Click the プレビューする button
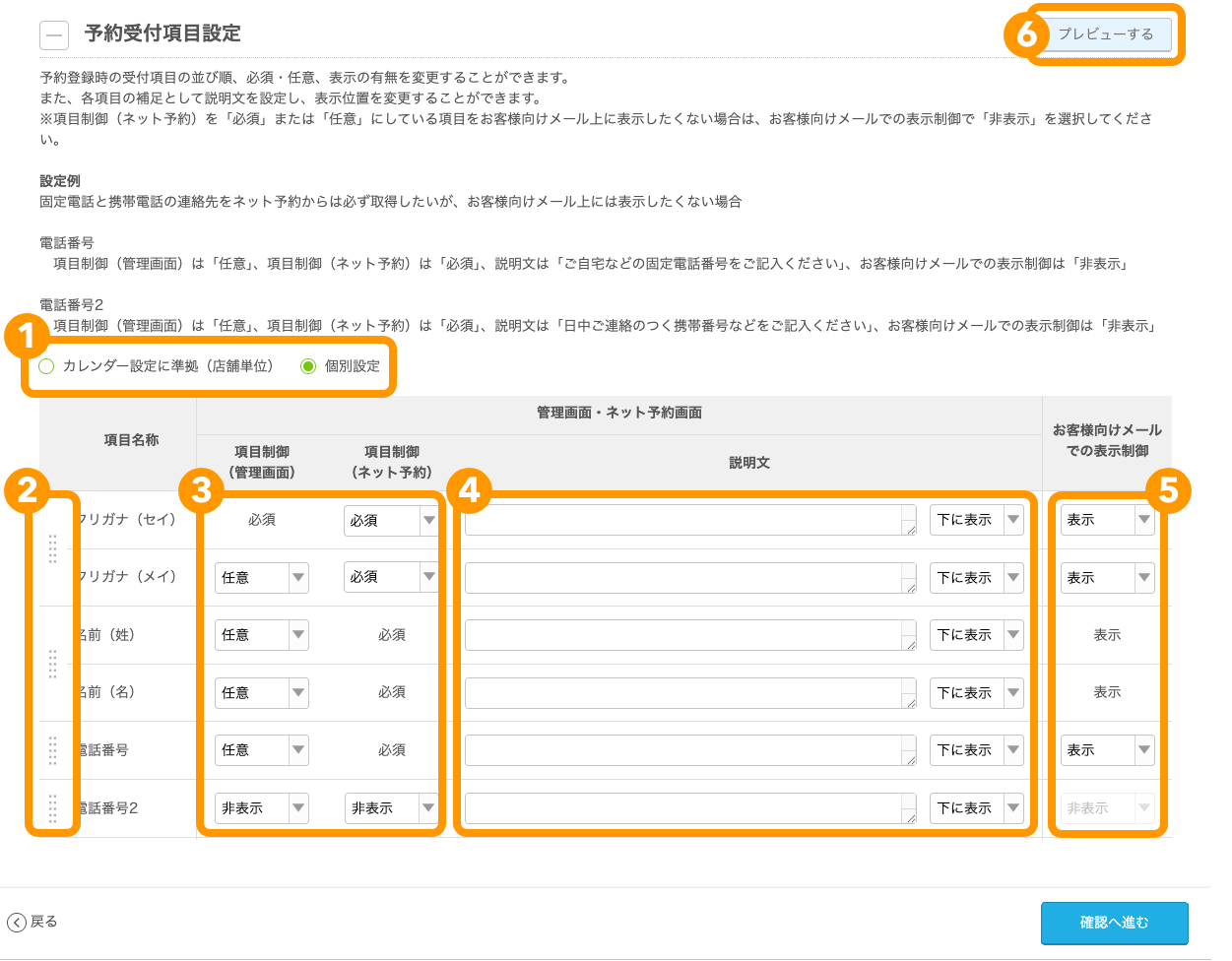Image resolution: width=1232 pixels, height=961 pixels. [x=1106, y=34]
